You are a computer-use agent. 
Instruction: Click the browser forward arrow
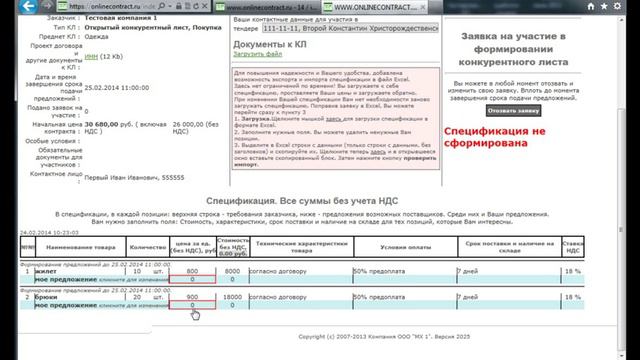pos(47,6)
